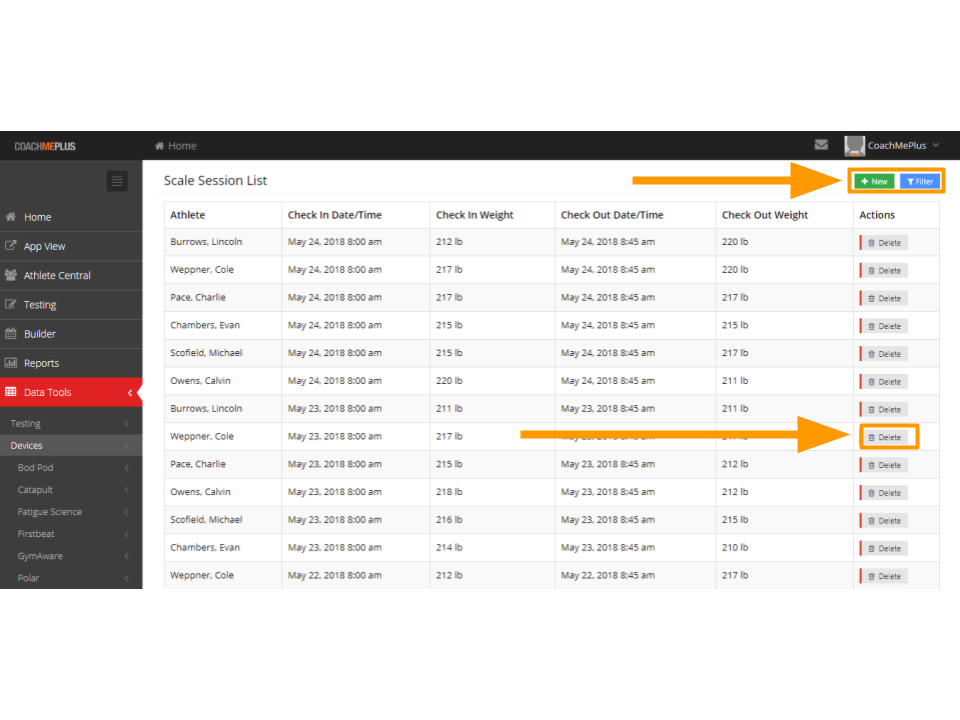Screen dimensions: 960x720
Task: Open the mail envelope icon
Action: pos(821,145)
